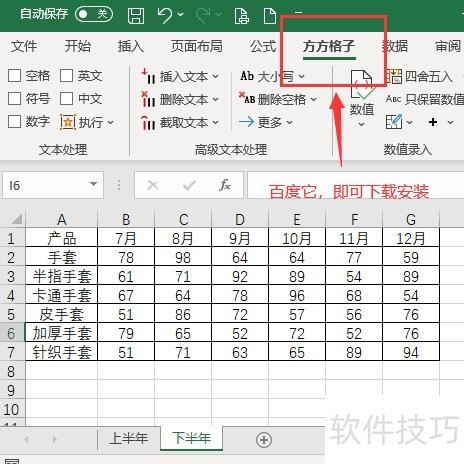Click the black plus icon
Viewport: 464px width, 464px height.
coord(433,122)
